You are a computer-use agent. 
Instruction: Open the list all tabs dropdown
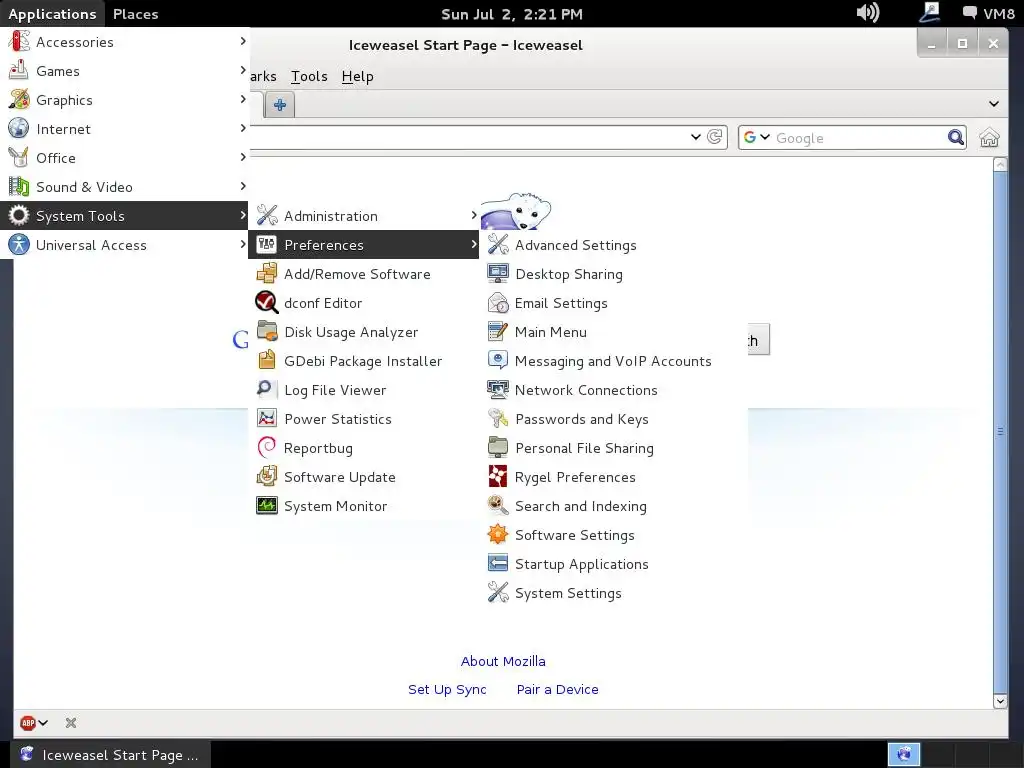click(993, 104)
